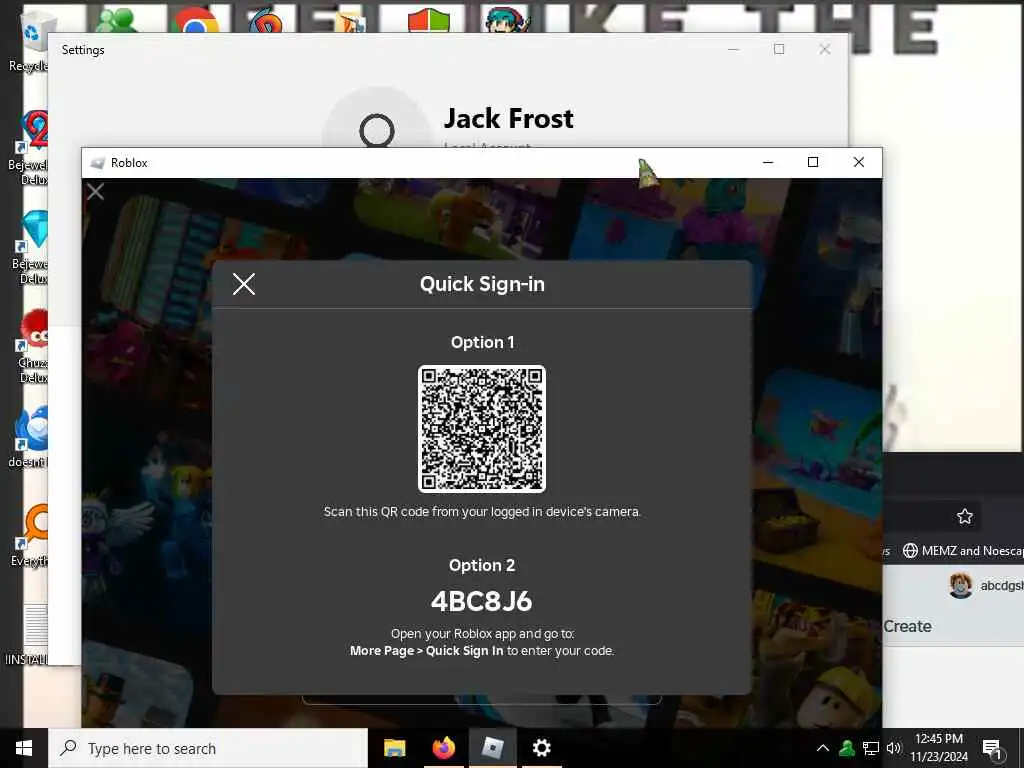Screen dimensions: 1024x768
Task: Click the Chrome desktop icon
Action: [x=195, y=21]
